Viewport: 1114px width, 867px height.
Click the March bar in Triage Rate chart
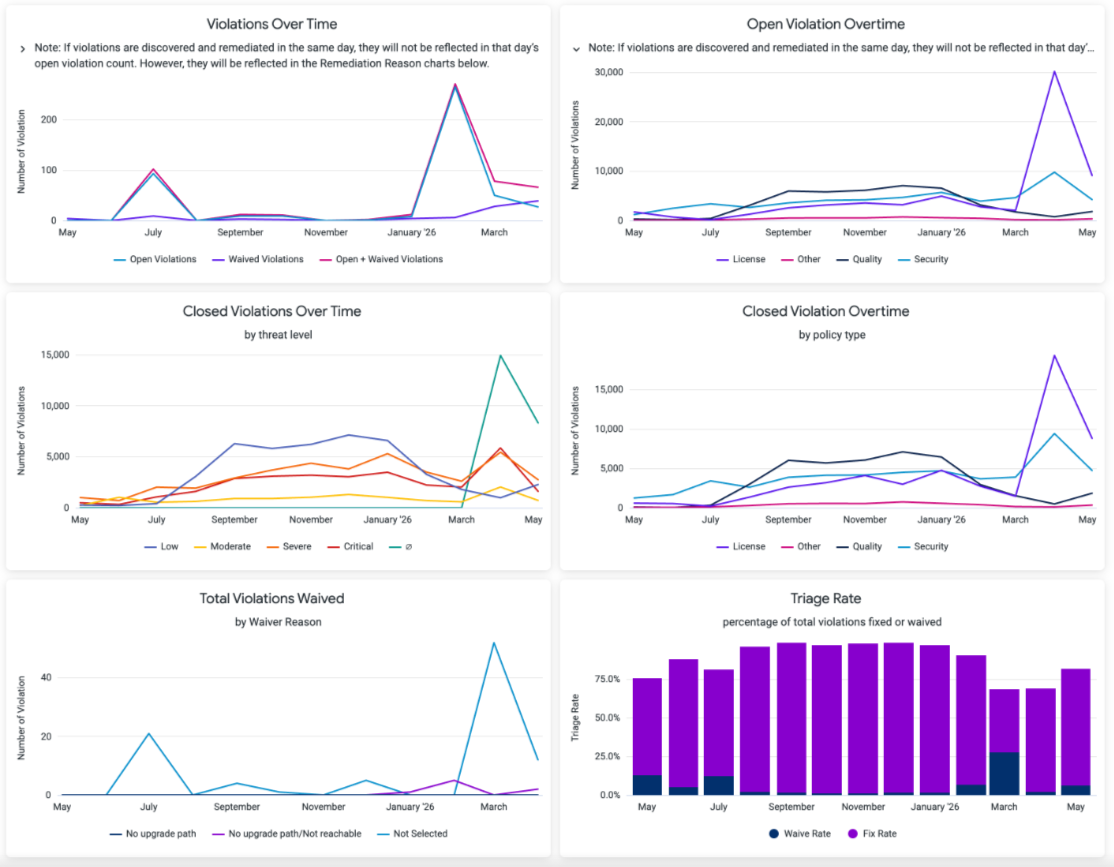click(1004, 742)
